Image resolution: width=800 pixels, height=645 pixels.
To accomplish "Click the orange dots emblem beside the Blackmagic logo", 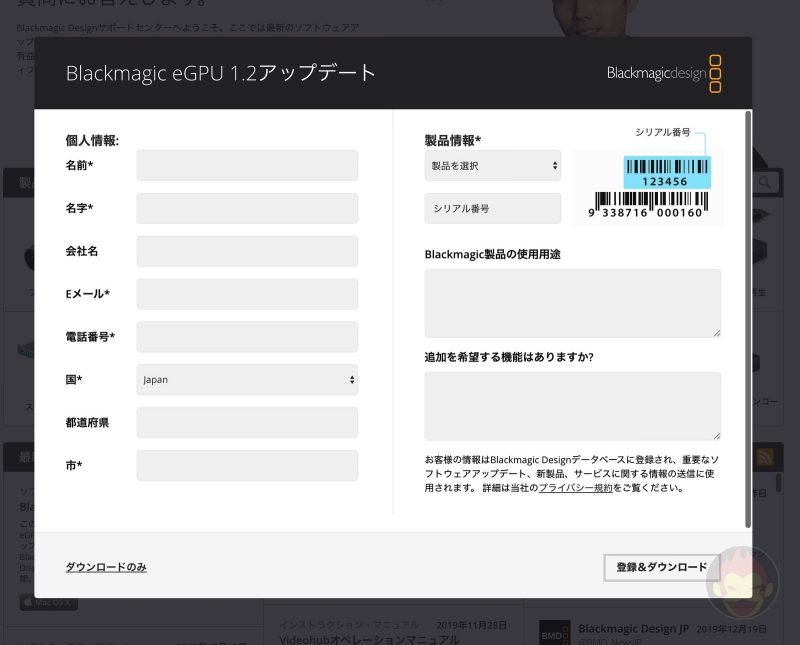I will (716, 73).
